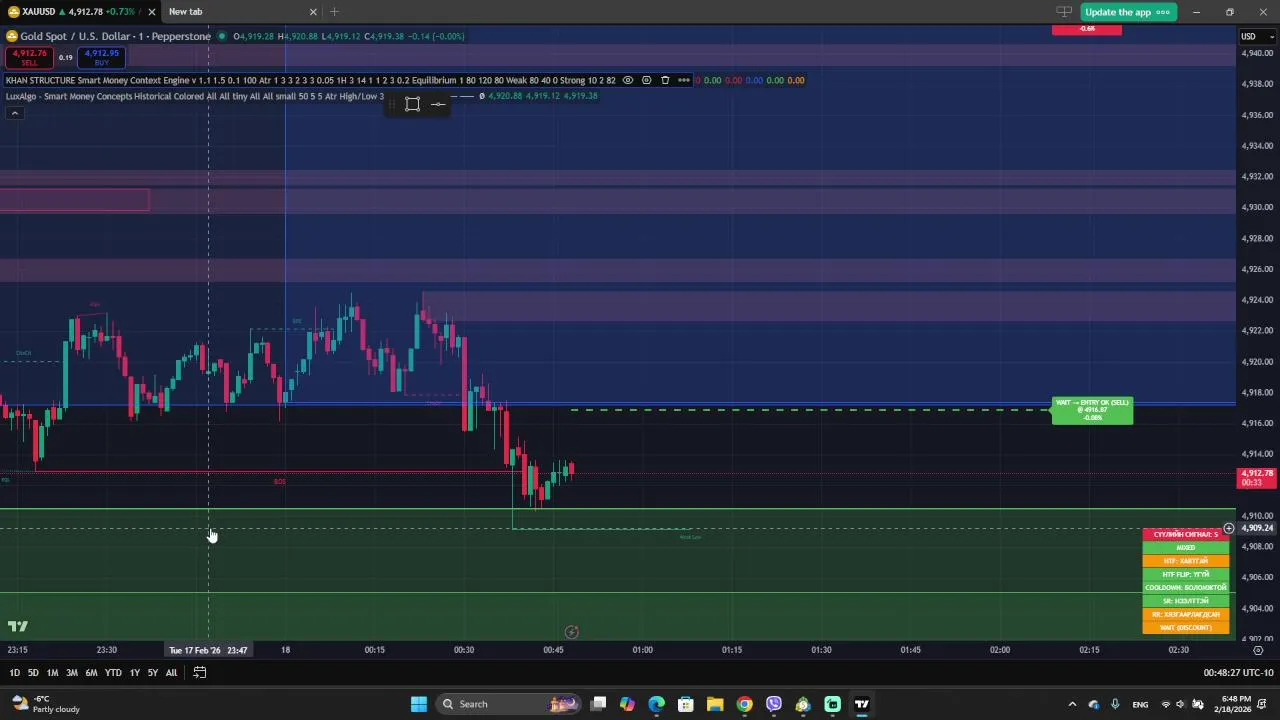1280x720 pixels.
Task: Click the TradingView logo on chart
Action: pyautogui.click(x=18, y=627)
